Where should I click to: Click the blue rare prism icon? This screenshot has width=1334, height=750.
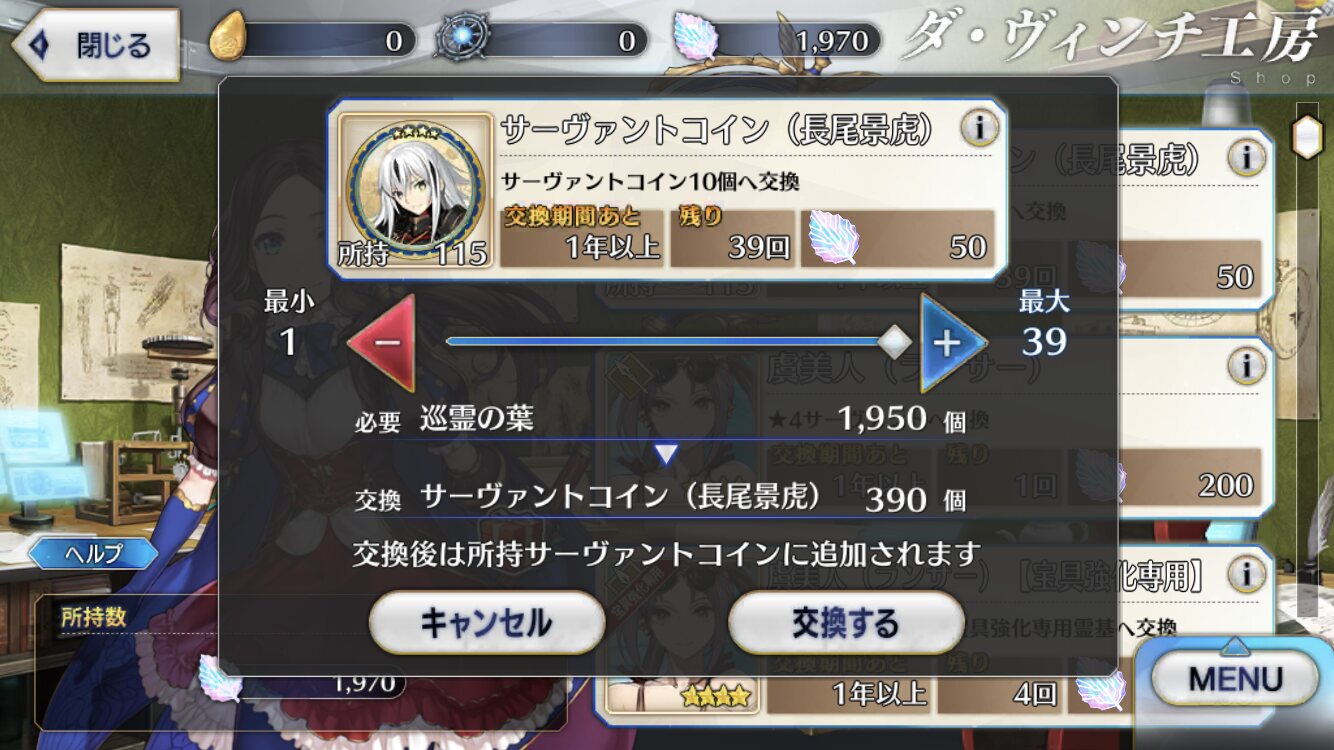coord(464,40)
